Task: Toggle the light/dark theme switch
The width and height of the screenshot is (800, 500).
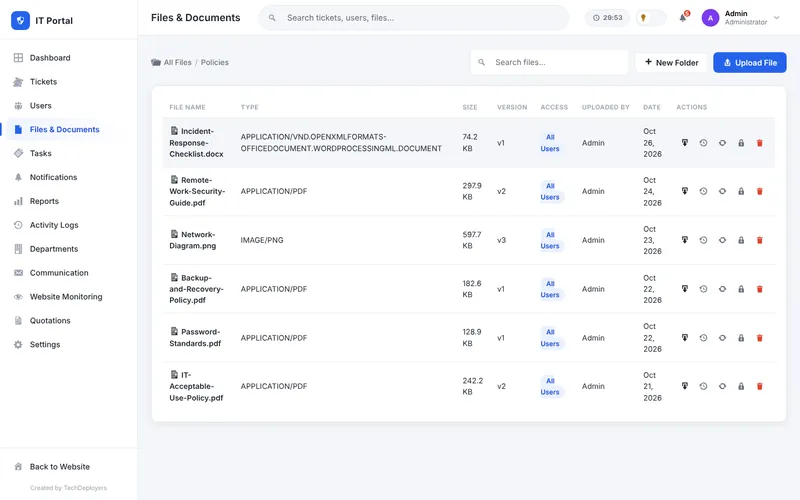Action: click(x=651, y=18)
